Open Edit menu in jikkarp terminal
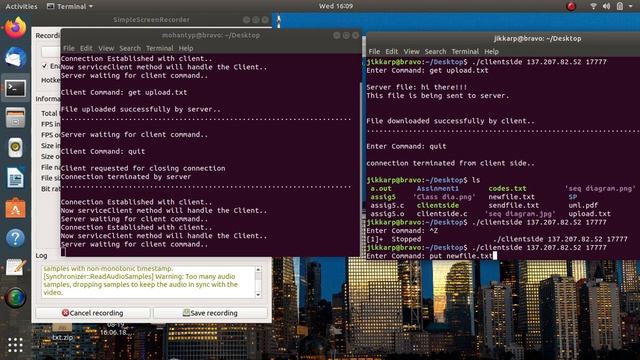Viewport: 640px width, 360px height. 391,51
